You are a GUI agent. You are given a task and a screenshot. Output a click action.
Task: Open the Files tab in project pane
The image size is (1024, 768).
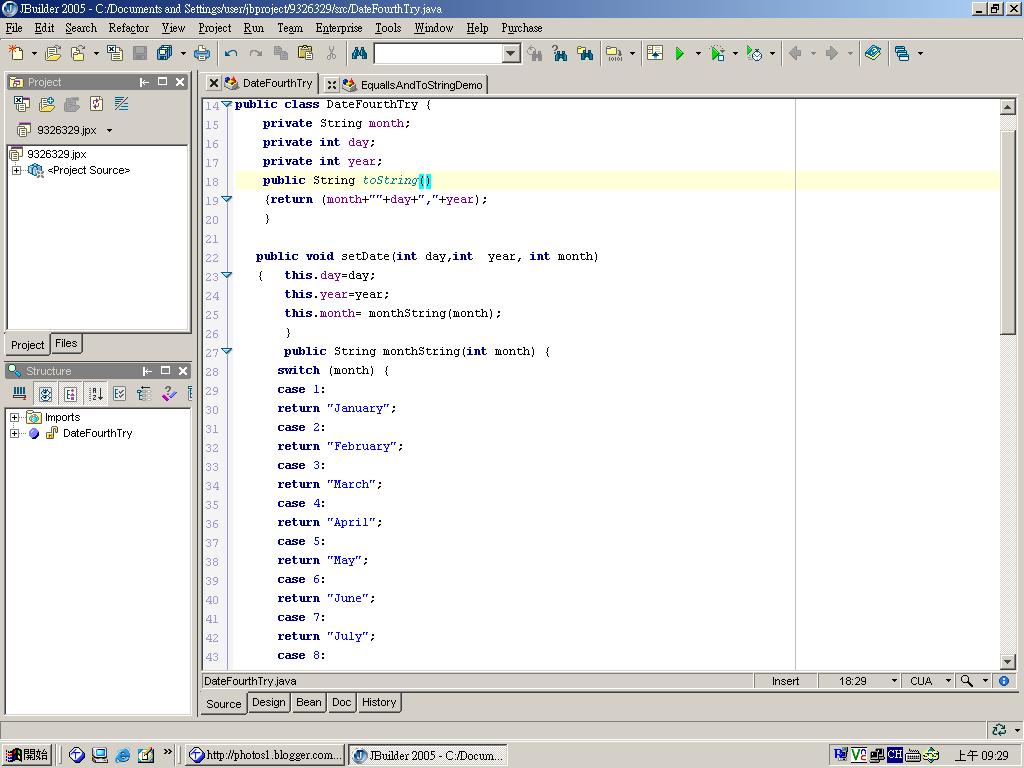[66, 343]
